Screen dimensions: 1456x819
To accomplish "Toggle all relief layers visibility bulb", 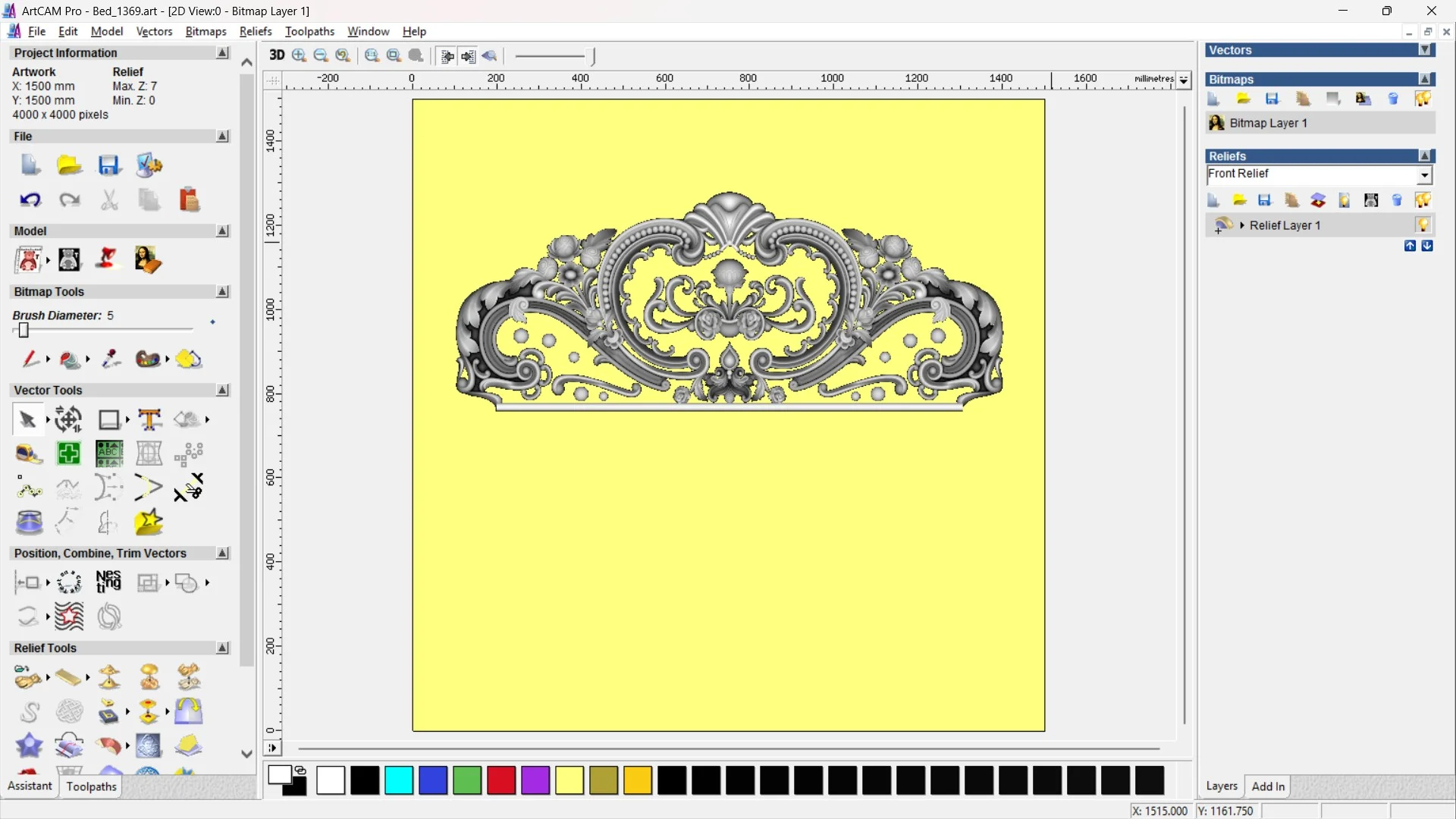I will [x=1423, y=200].
